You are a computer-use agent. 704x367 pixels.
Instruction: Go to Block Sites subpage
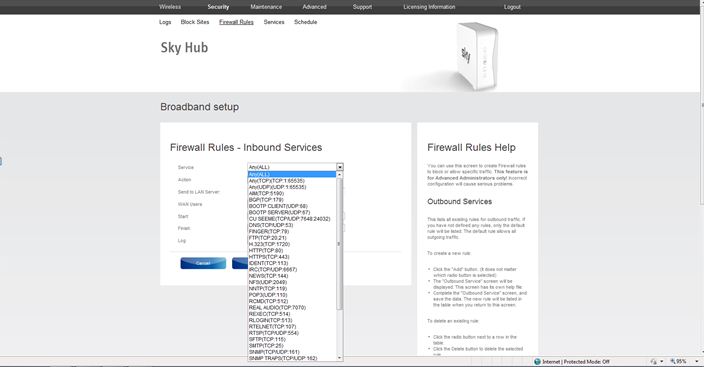click(195, 22)
